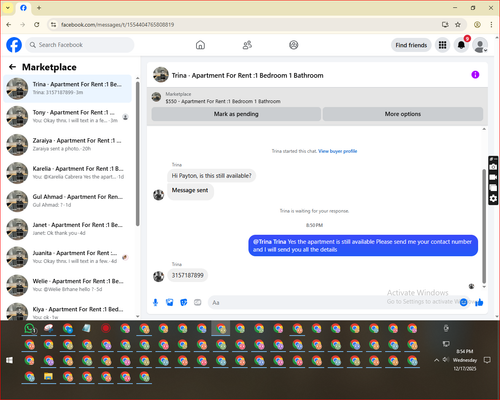
Task: Open the Chrome three-dot menu
Action: pyautogui.click(x=491, y=24)
